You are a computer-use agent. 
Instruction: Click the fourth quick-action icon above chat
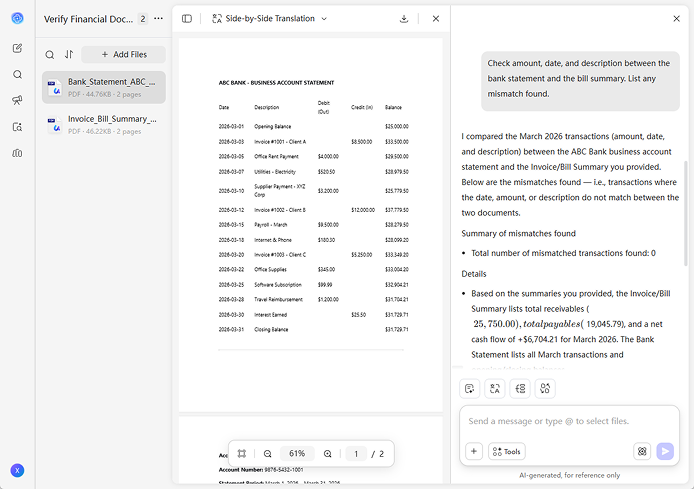(x=545, y=389)
